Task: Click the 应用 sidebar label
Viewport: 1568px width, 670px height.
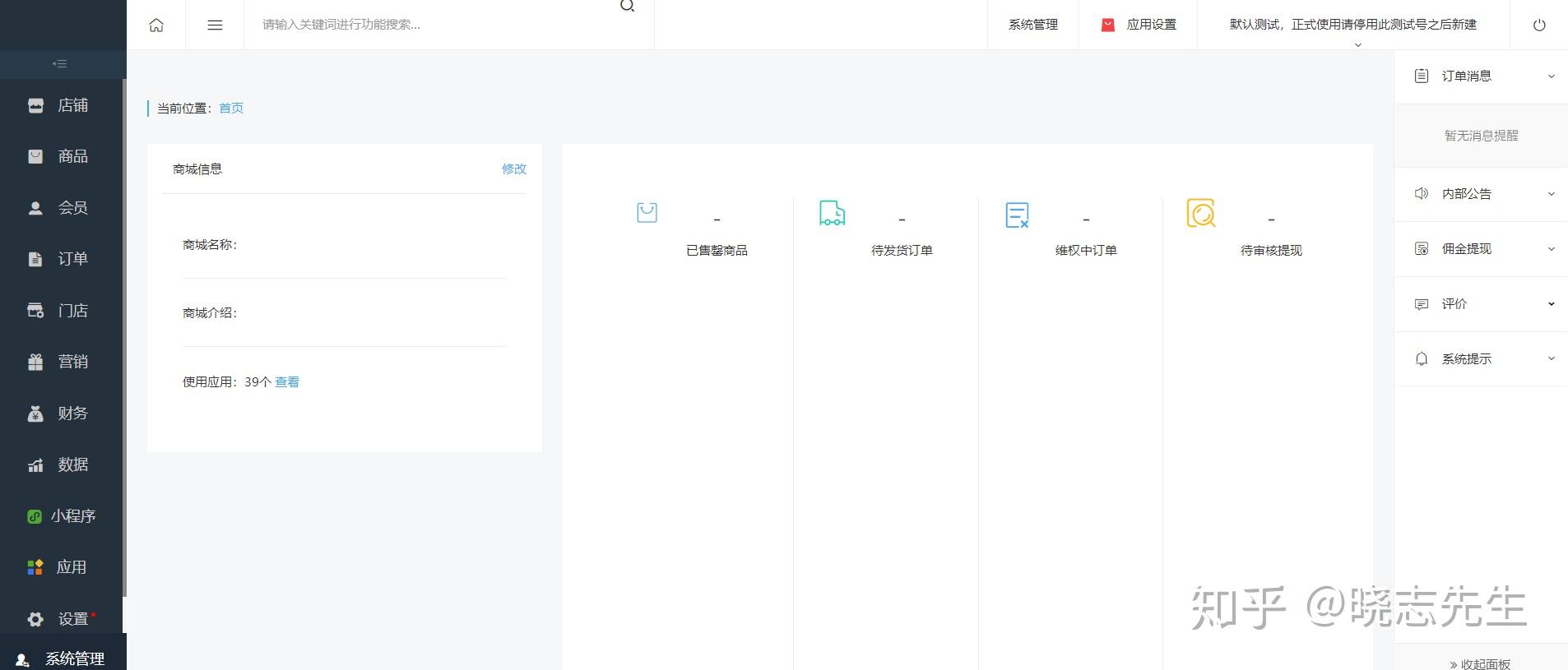Action: pyautogui.click(x=72, y=567)
